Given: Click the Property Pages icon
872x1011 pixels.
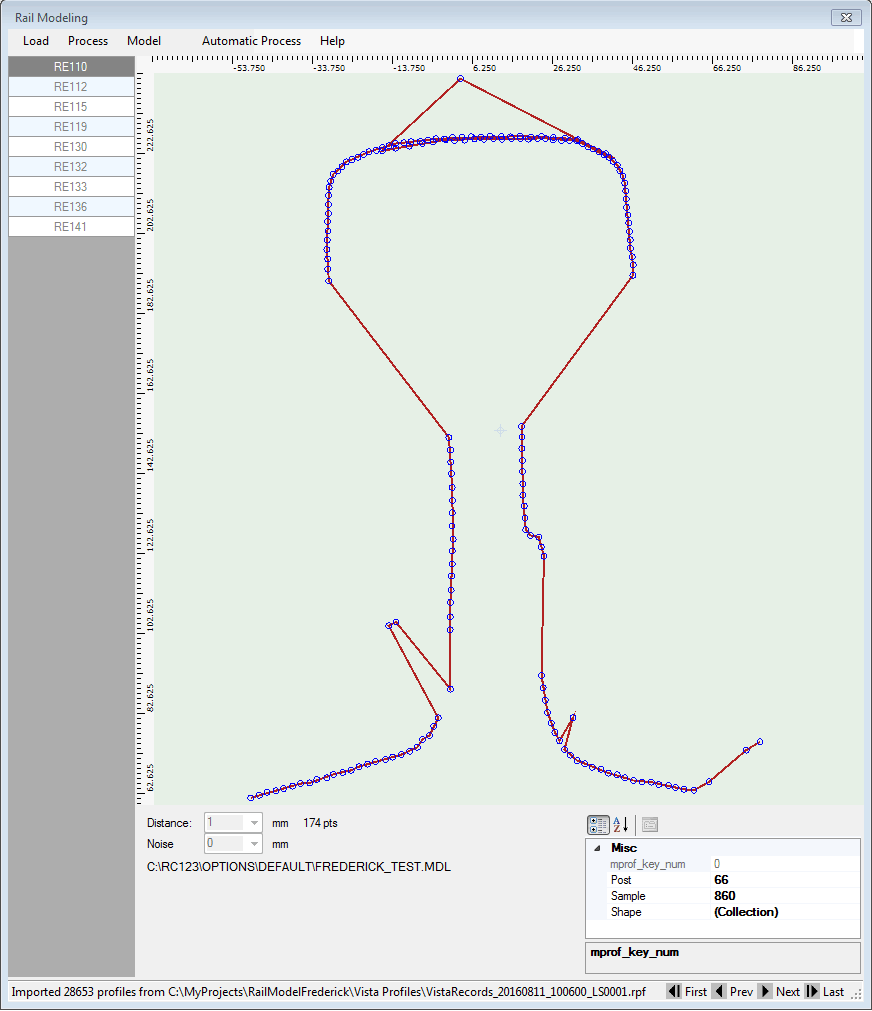Looking at the screenshot, I should point(650,825).
